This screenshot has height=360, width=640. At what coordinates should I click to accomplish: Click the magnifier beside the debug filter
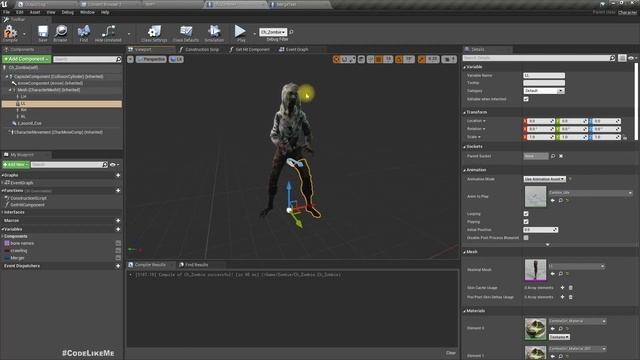[291, 32]
